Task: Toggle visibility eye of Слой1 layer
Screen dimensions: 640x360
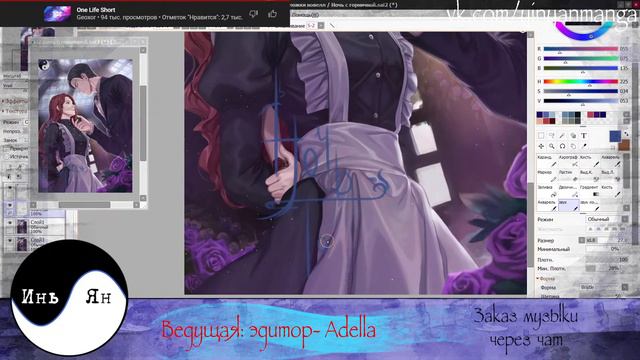Action: tap(10, 223)
